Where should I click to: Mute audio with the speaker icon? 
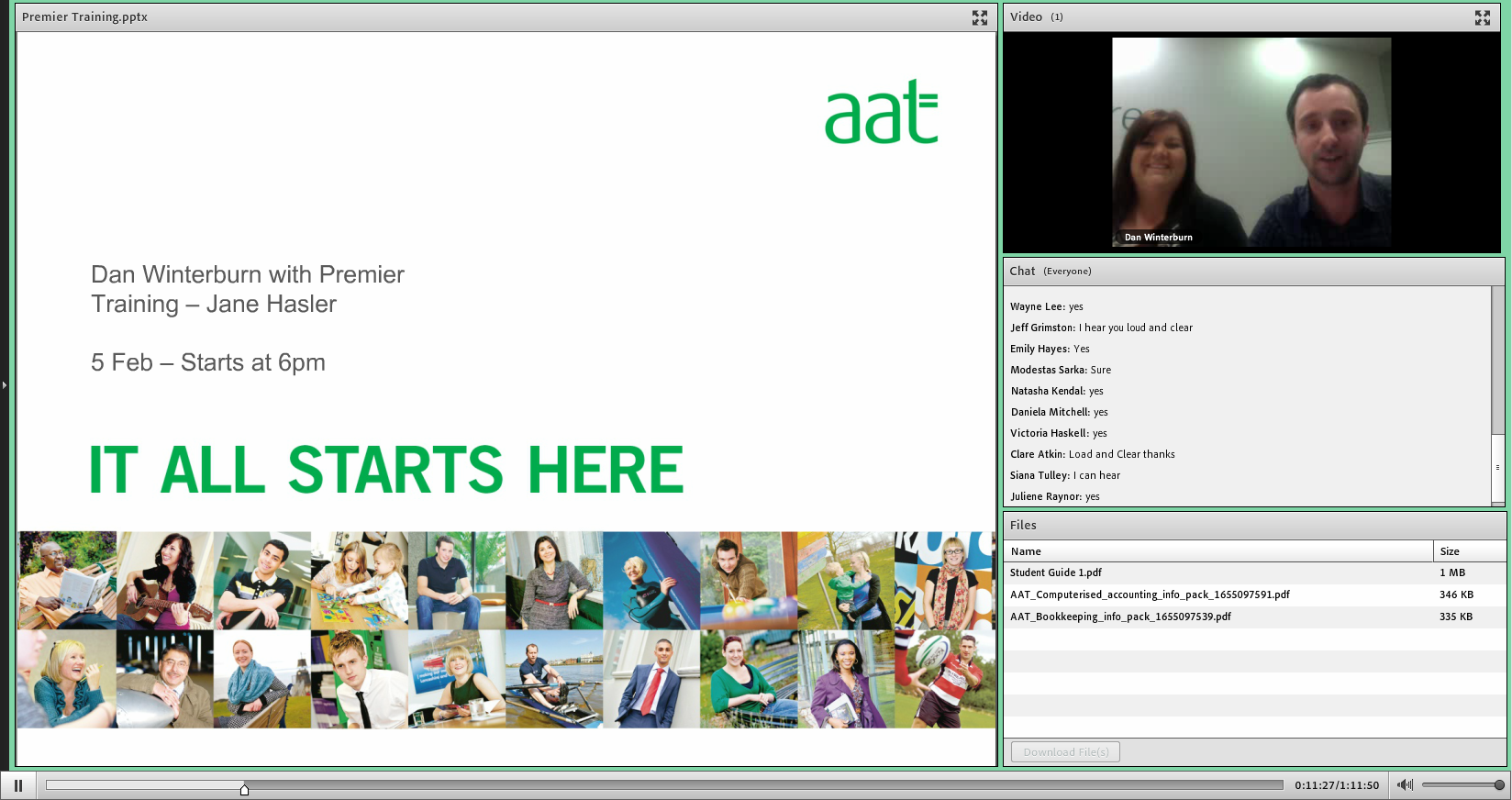[1405, 784]
